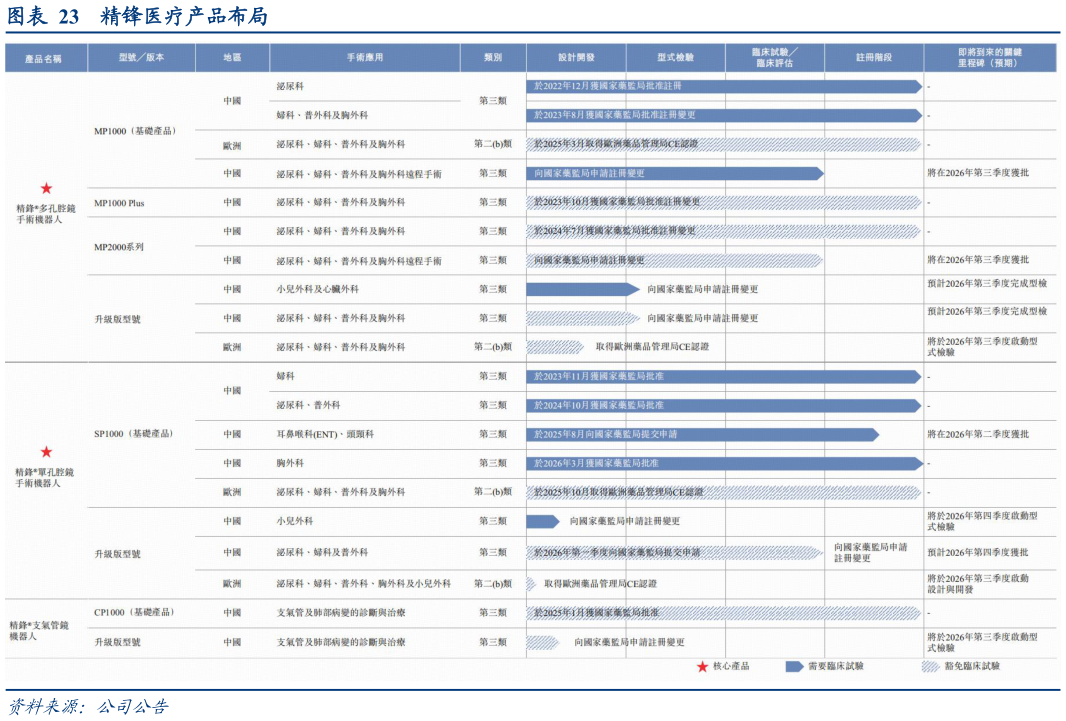
Task: Select the bar 於2026年3月獲國家藥監局批准
Action: pyautogui.click(x=724, y=463)
